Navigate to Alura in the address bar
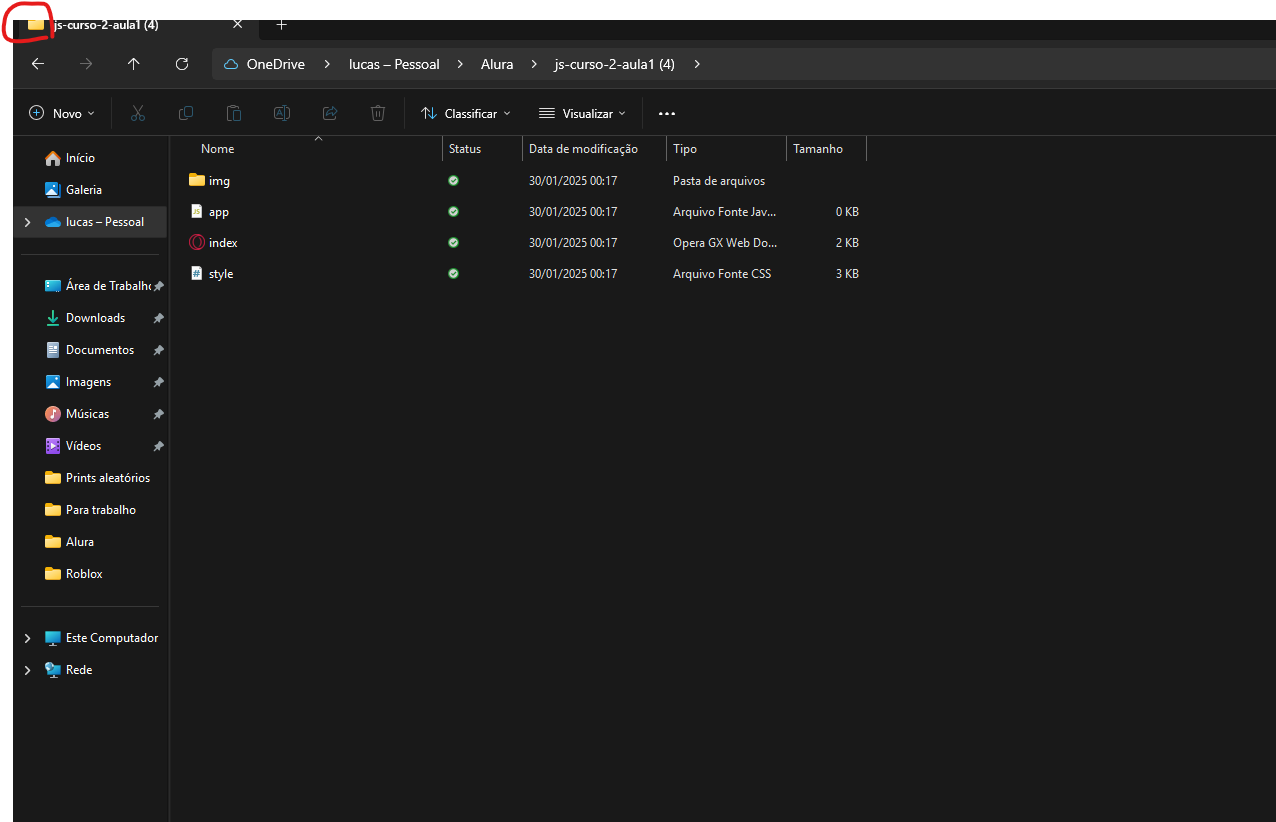 click(497, 64)
